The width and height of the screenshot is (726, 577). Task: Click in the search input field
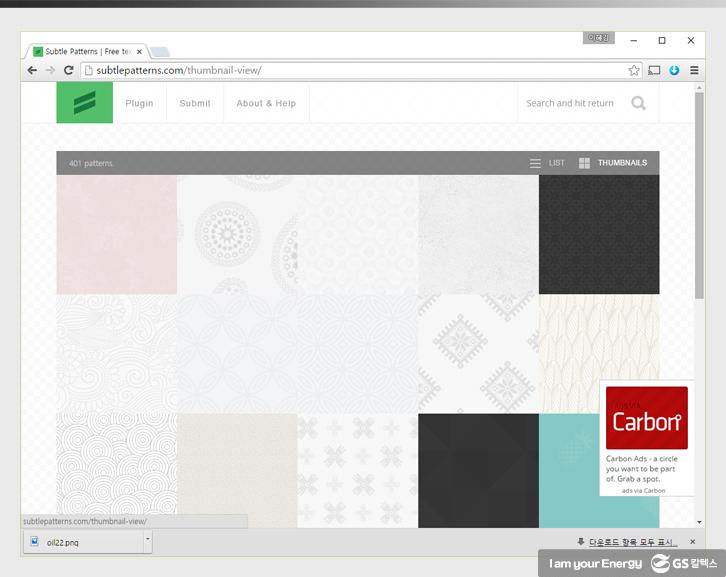coord(572,103)
